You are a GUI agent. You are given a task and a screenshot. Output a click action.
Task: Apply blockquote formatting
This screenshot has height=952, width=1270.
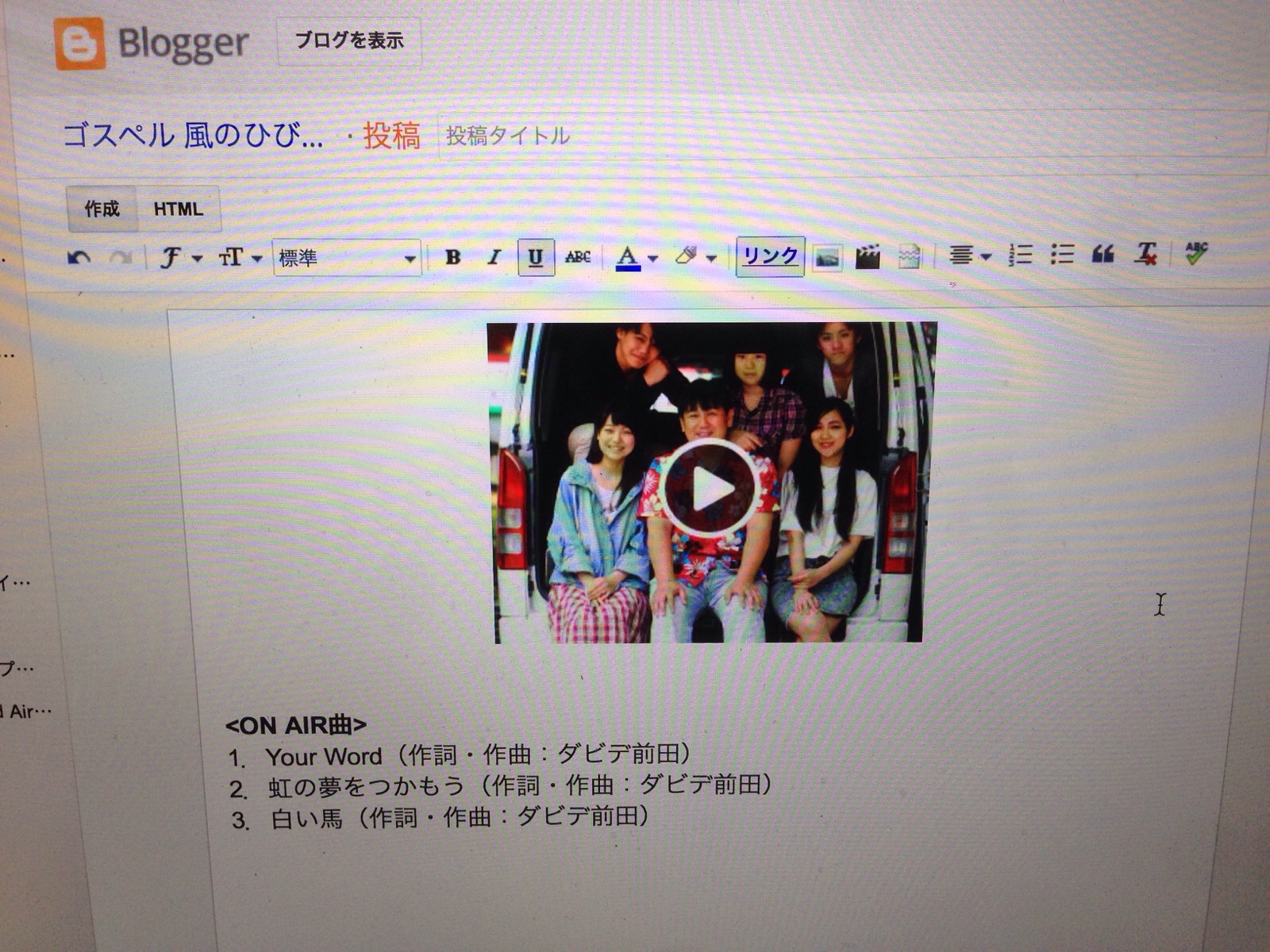[1103, 254]
